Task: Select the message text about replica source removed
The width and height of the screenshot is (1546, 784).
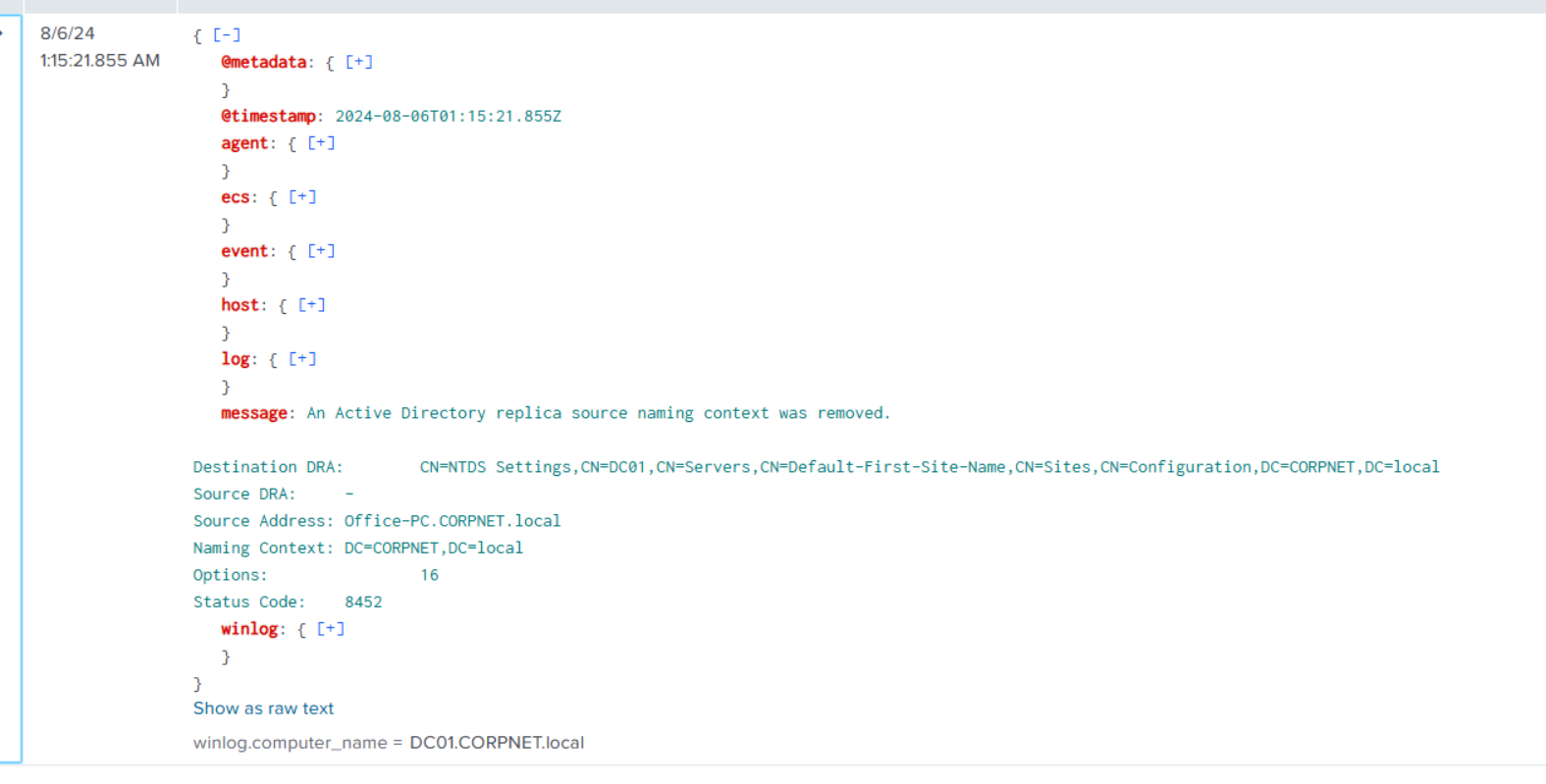Action: pyautogui.click(x=599, y=413)
